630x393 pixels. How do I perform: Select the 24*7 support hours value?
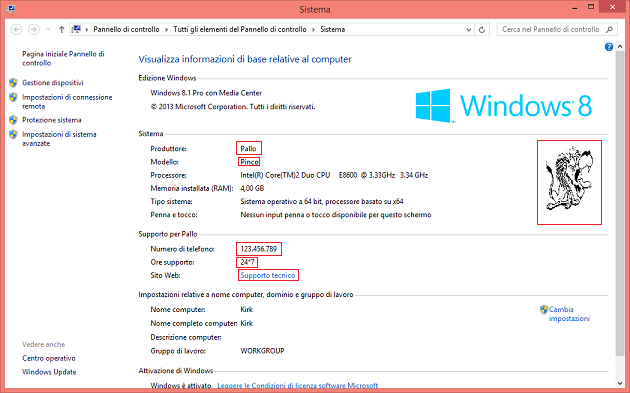[248, 262]
